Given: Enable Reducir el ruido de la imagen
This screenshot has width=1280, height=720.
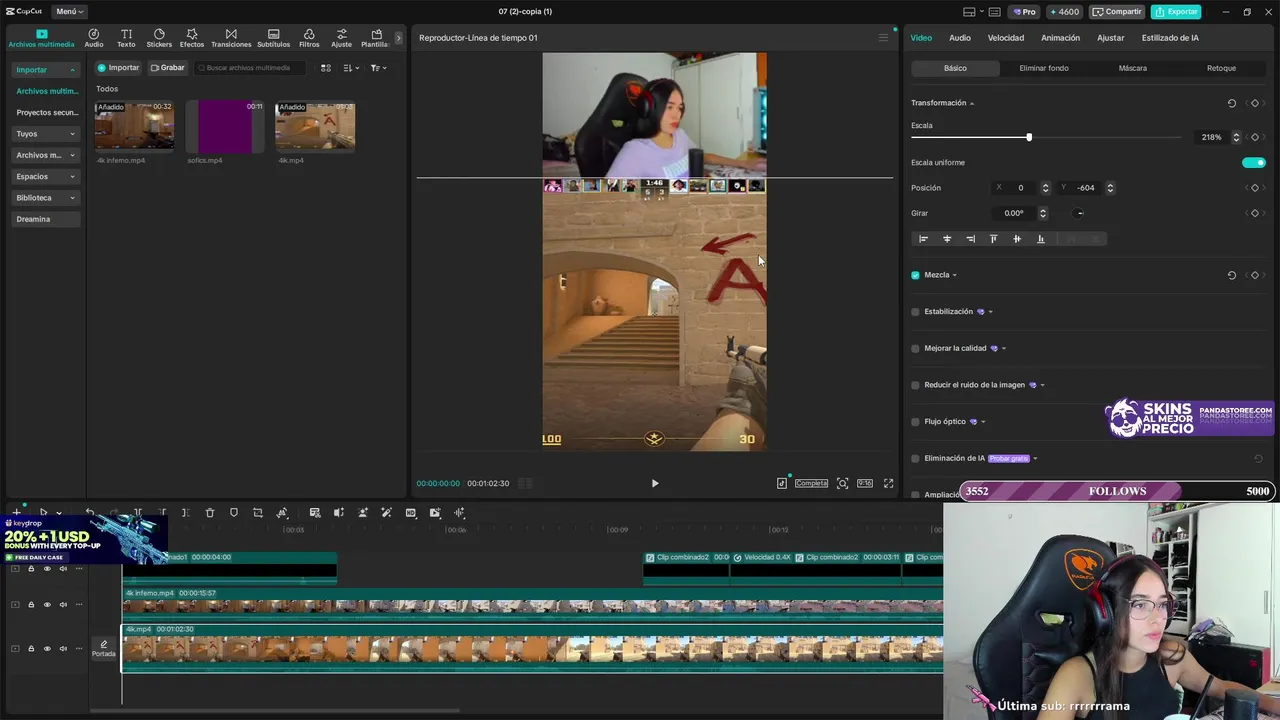Looking at the screenshot, I should 915,385.
